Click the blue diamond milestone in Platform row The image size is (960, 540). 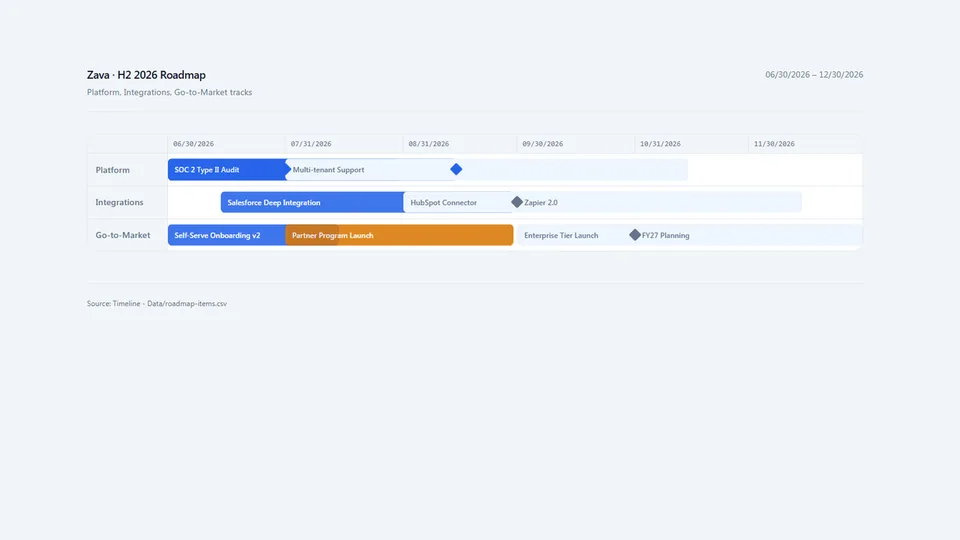pos(456,169)
